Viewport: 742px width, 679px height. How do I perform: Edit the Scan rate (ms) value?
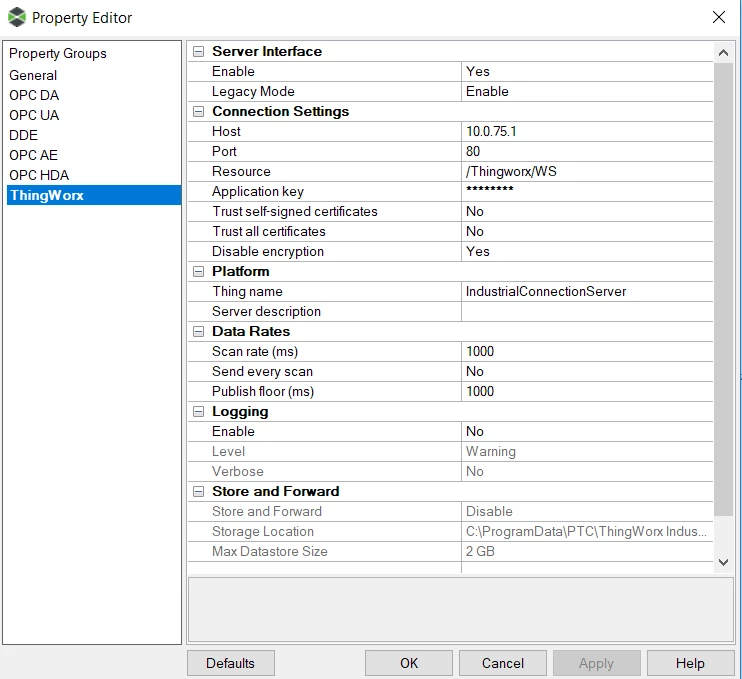587,351
